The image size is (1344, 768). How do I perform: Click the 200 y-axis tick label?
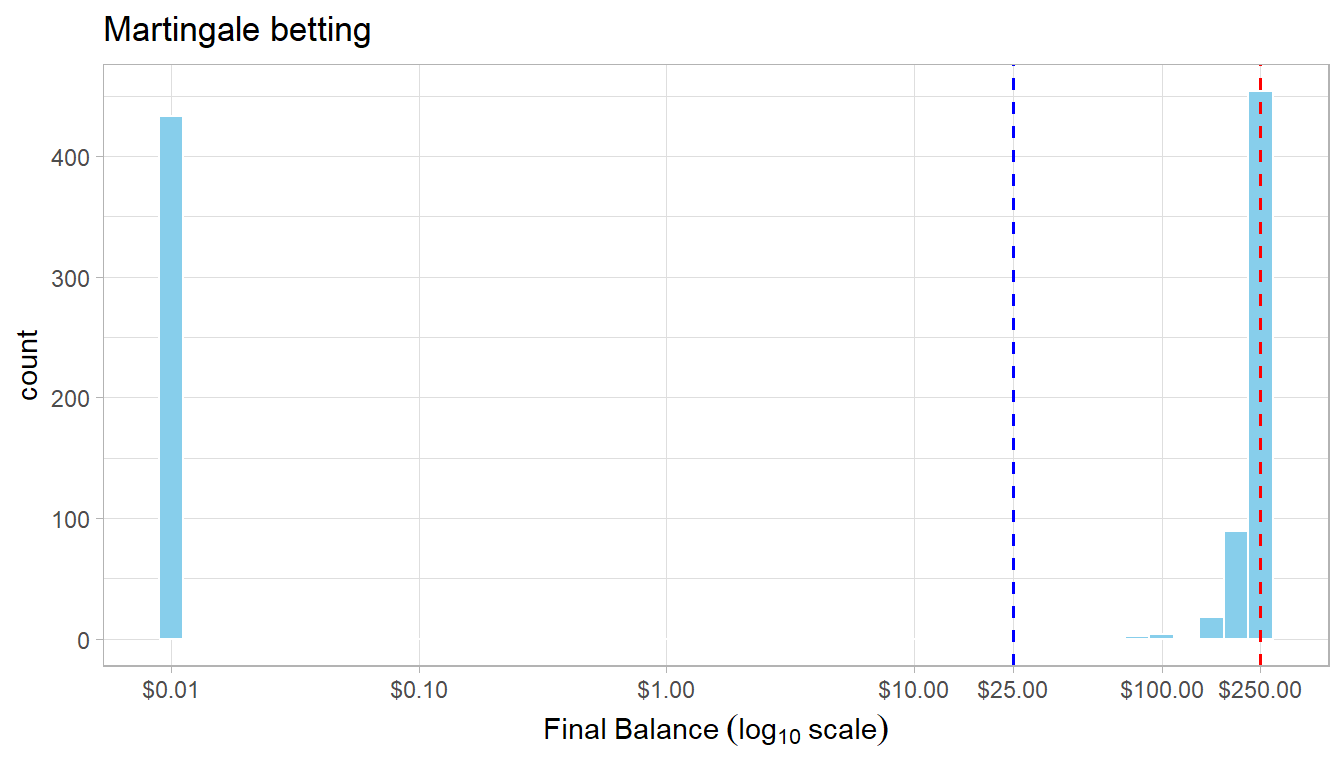pyautogui.click(x=76, y=398)
